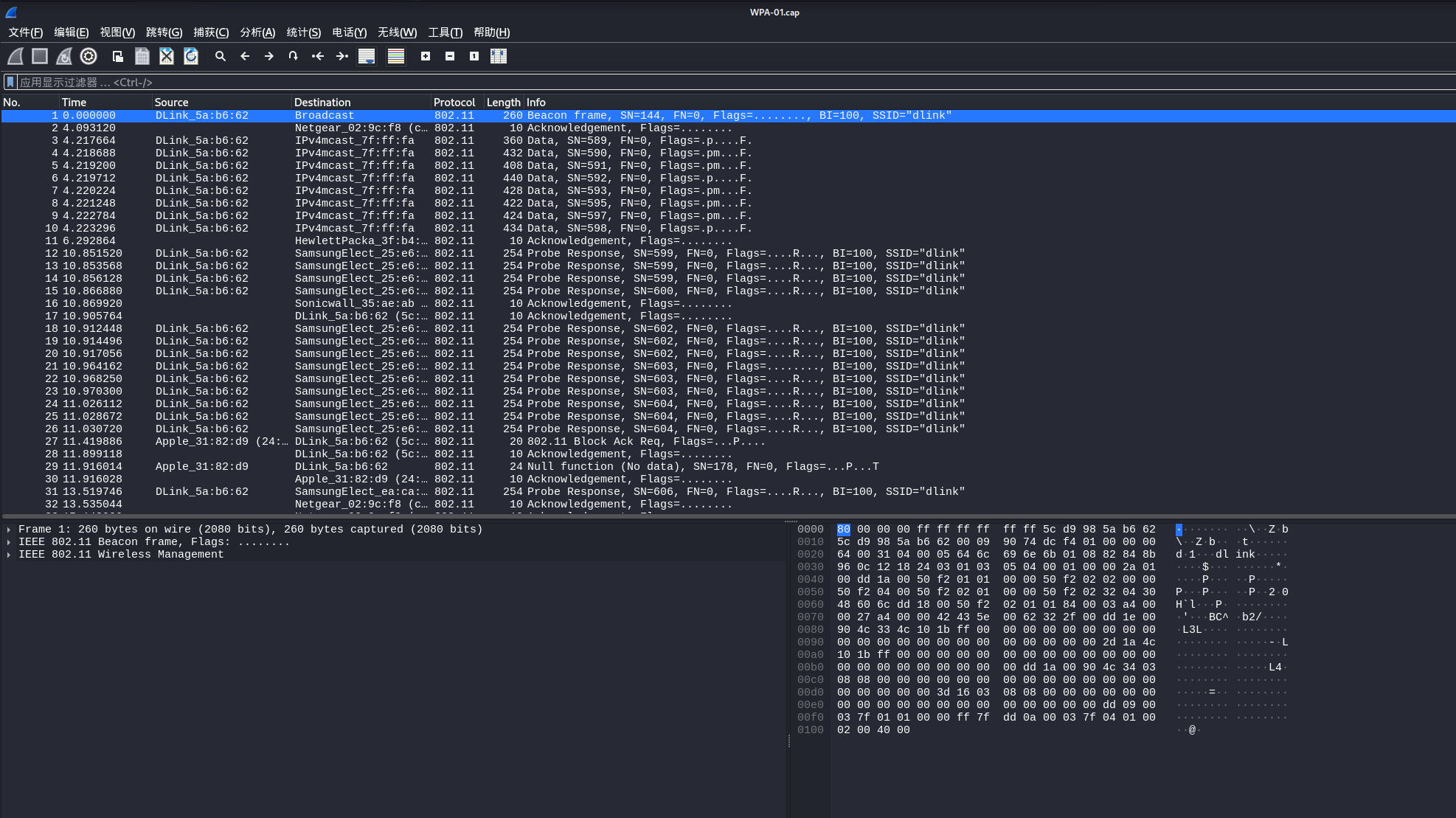Click the go to first packet icon
The height and width of the screenshot is (818, 1456).
[x=318, y=56]
